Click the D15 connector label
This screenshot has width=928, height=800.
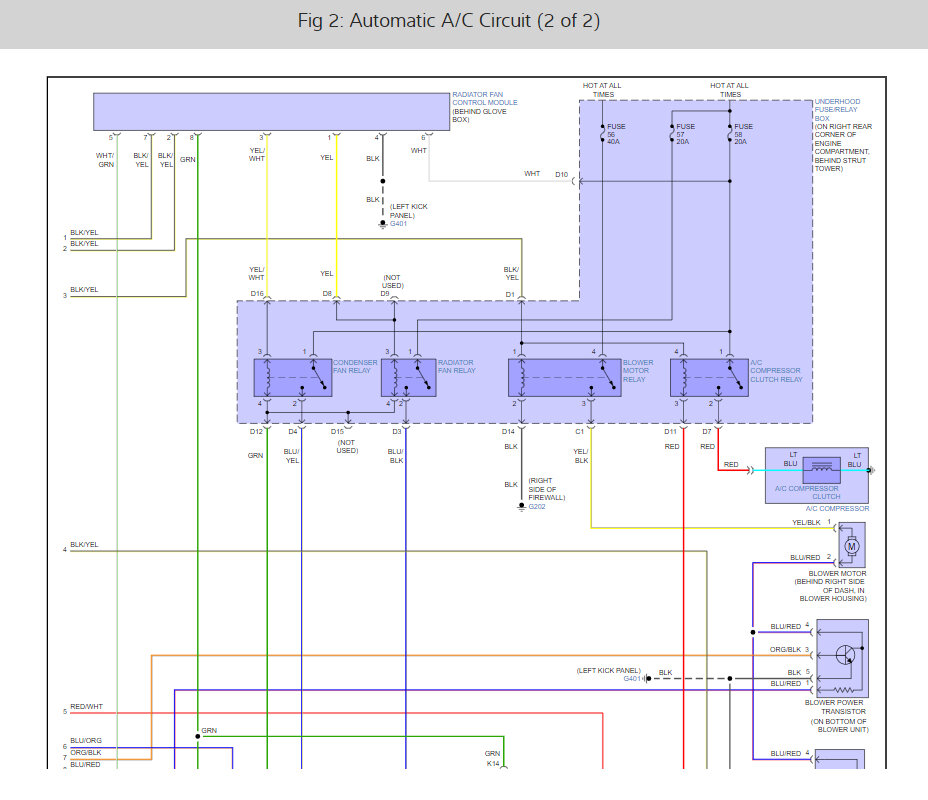337,431
